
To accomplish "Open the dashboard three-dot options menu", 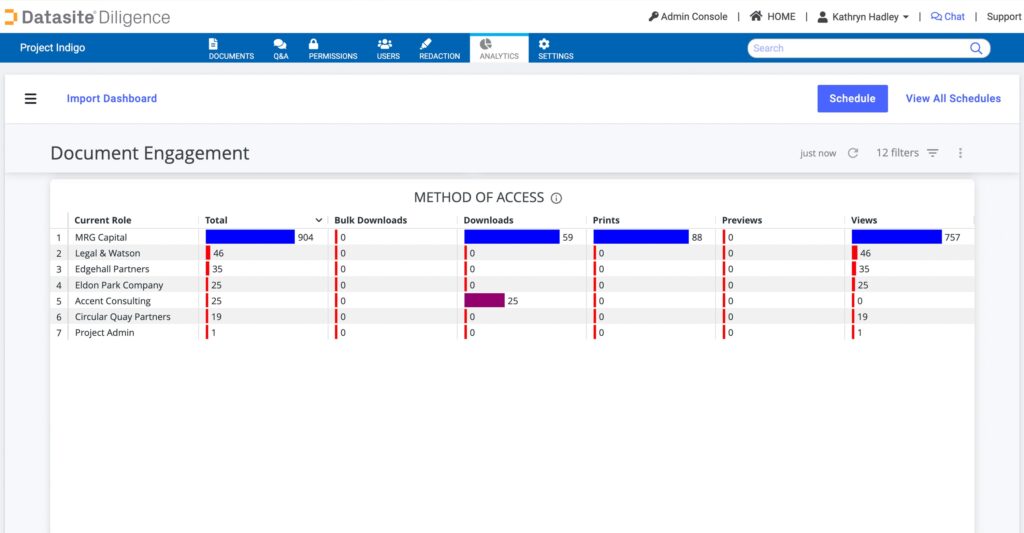I will pyautogui.click(x=960, y=153).
